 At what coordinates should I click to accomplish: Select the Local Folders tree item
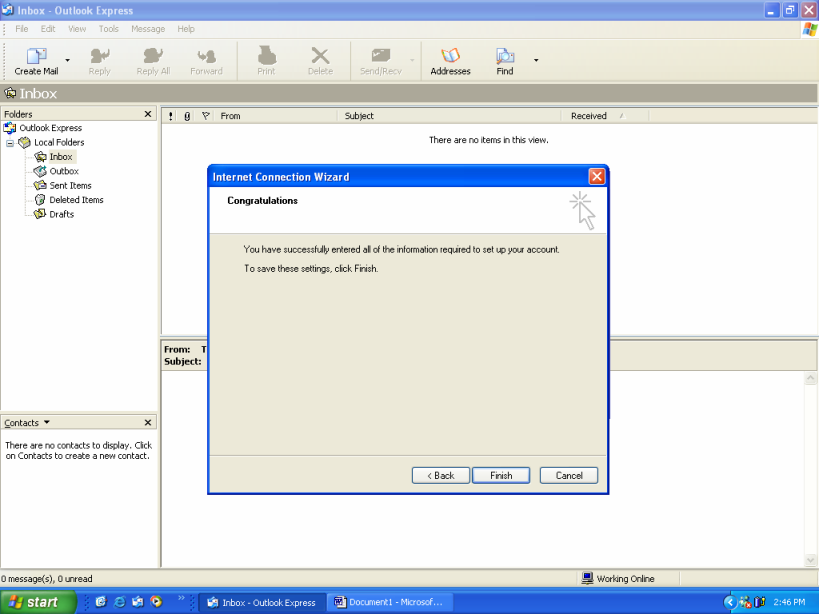51,142
